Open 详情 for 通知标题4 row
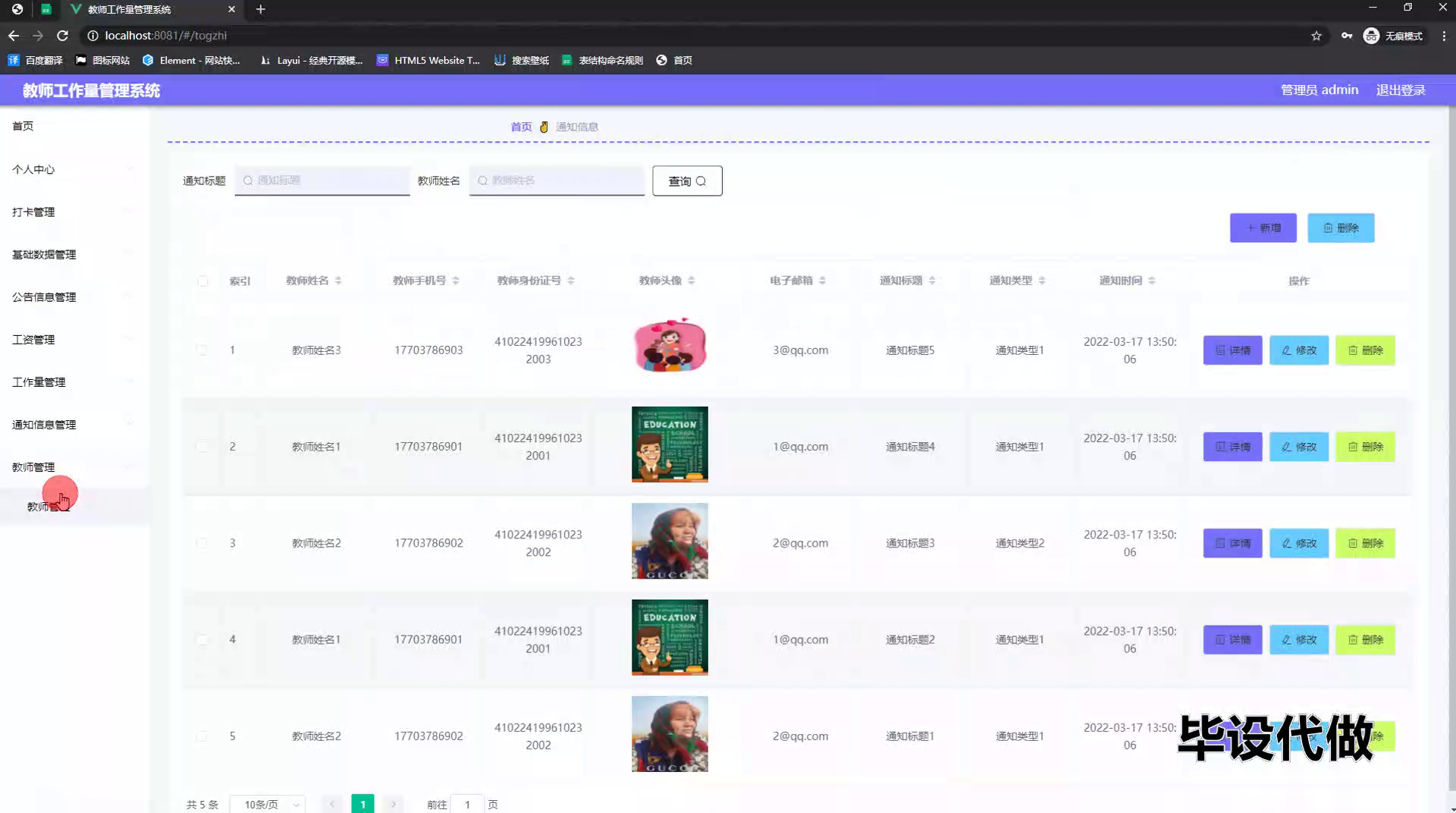 click(1232, 447)
